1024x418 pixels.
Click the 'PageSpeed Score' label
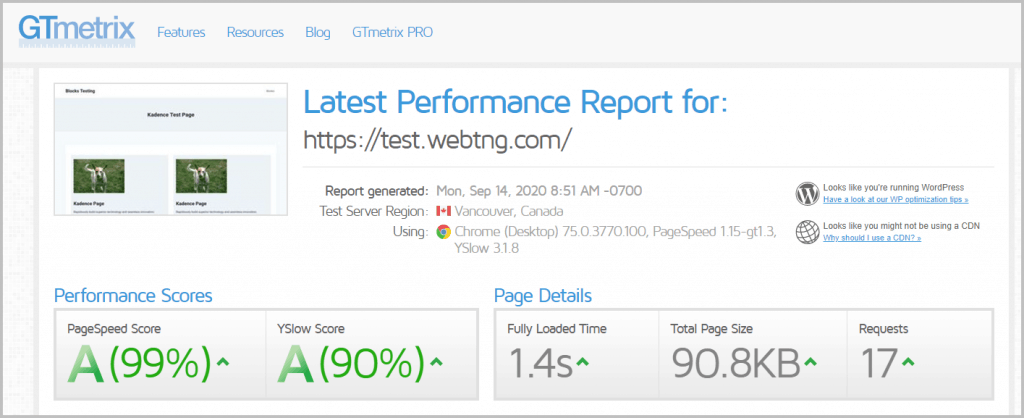click(114, 329)
